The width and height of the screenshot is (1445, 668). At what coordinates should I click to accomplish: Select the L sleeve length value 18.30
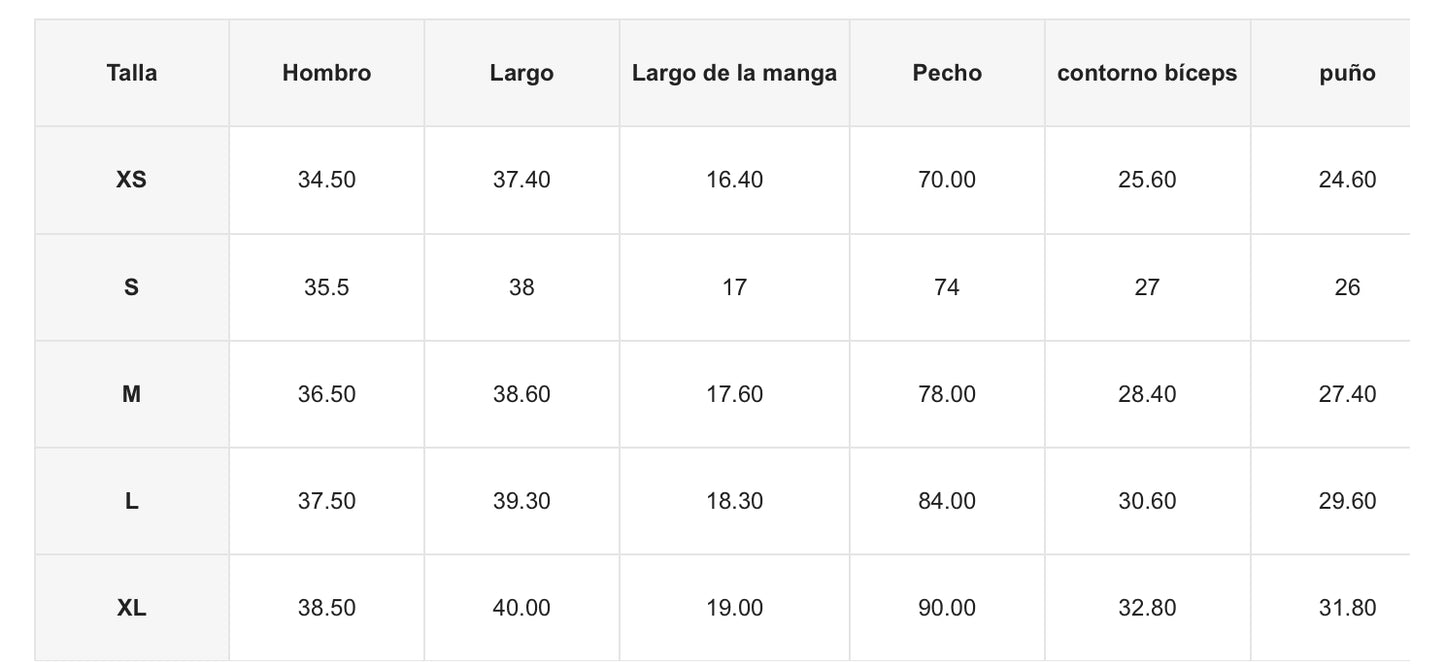pos(734,501)
